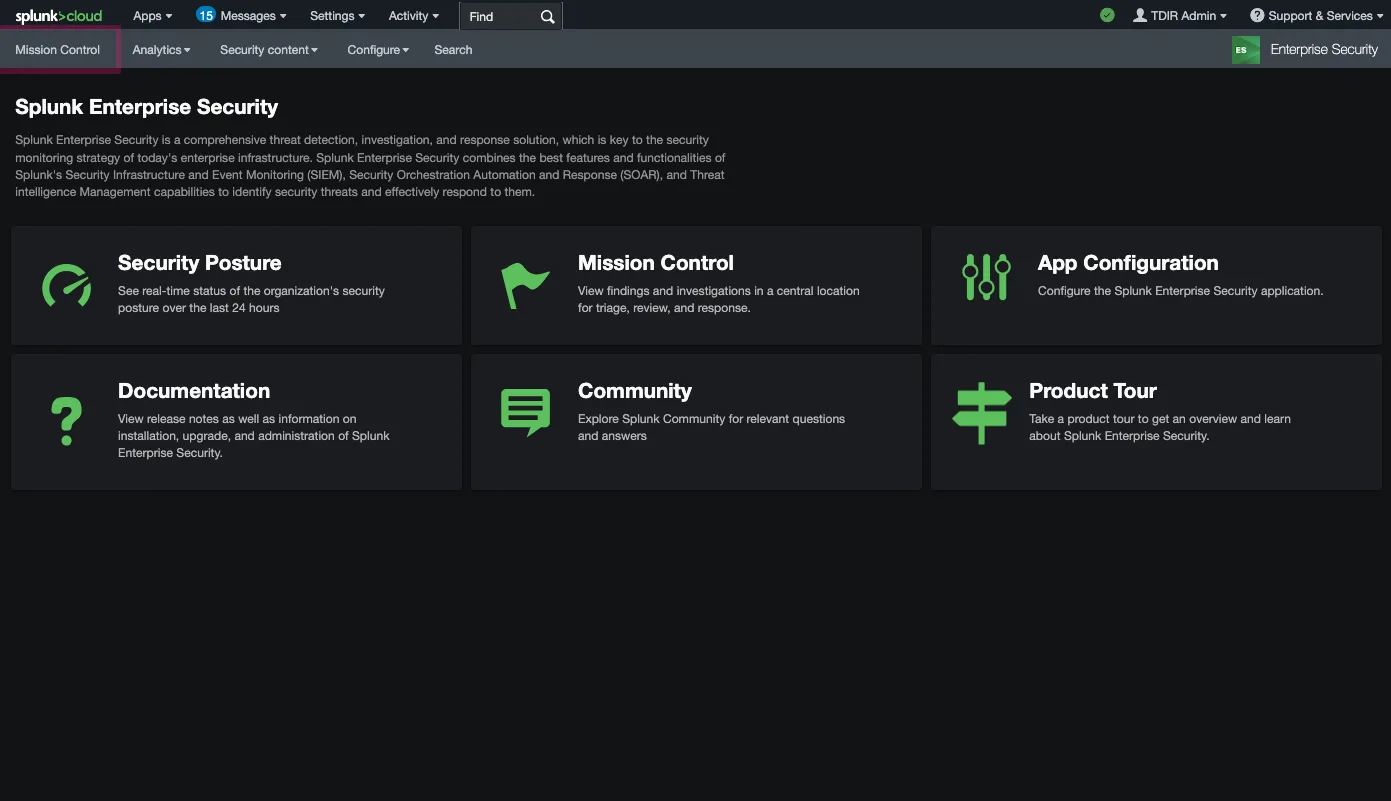Open the Search page from the navigation bar
This screenshot has width=1391, height=801.
[x=452, y=49]
